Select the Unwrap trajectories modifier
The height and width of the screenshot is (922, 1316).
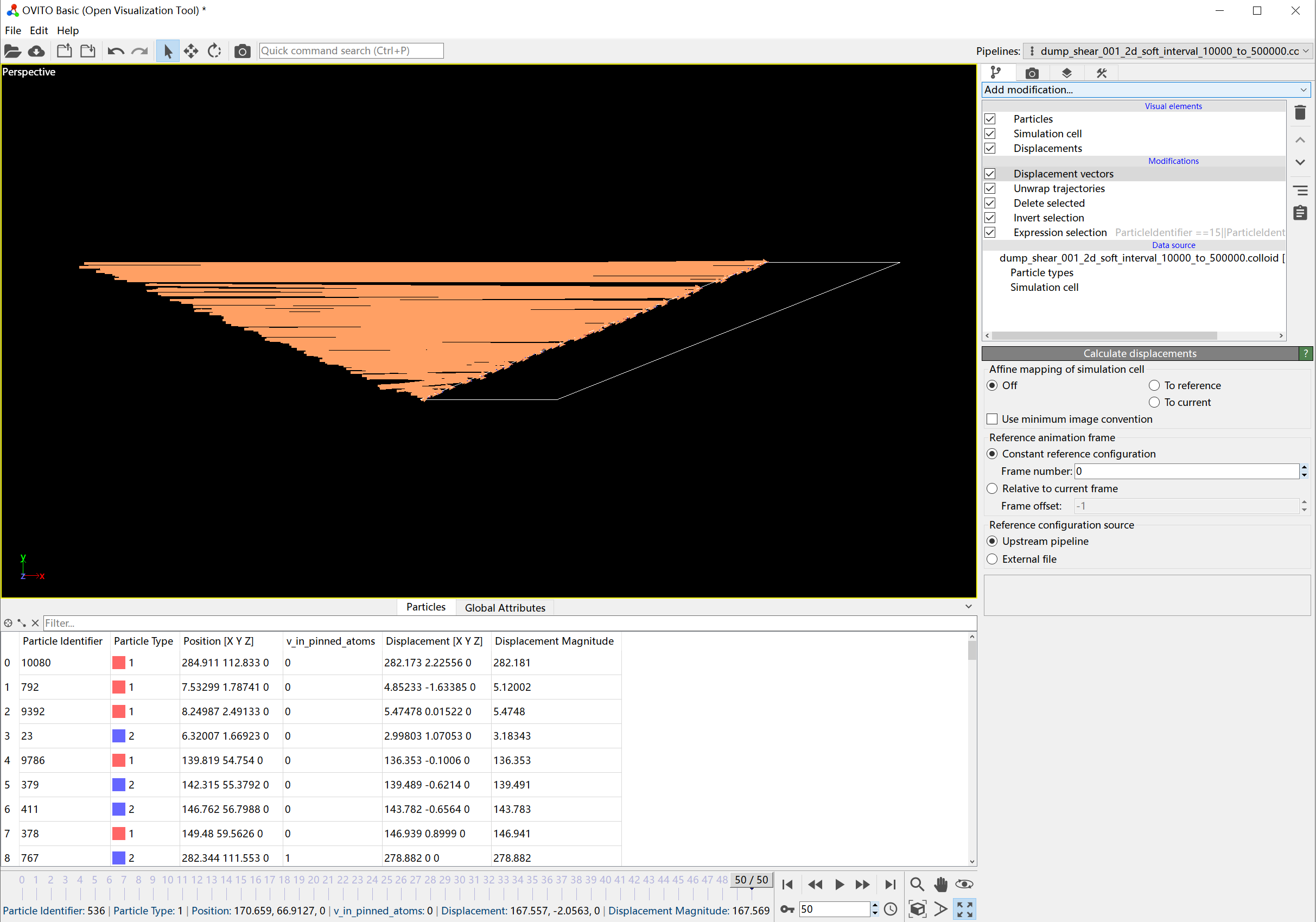coord(1059,188)
